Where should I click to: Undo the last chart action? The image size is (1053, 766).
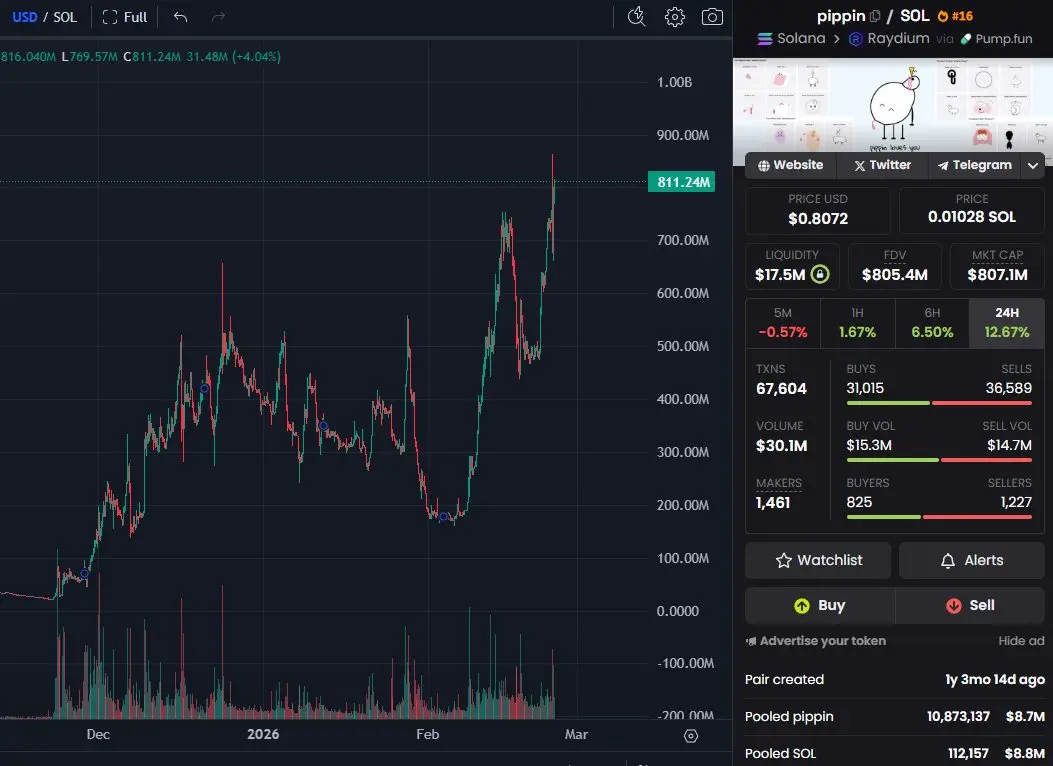point(180,17)
